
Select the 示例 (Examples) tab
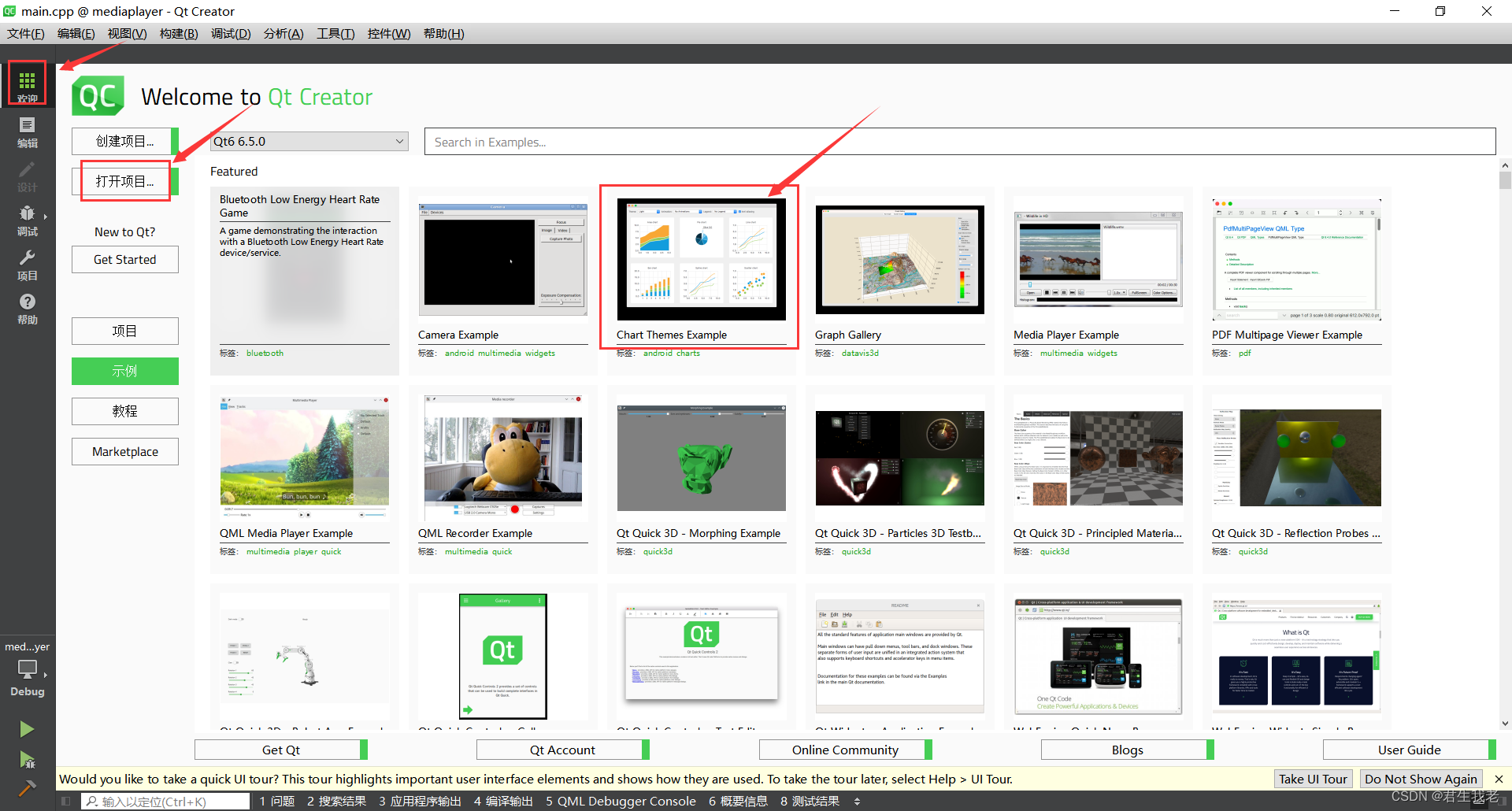pos(125,371)
